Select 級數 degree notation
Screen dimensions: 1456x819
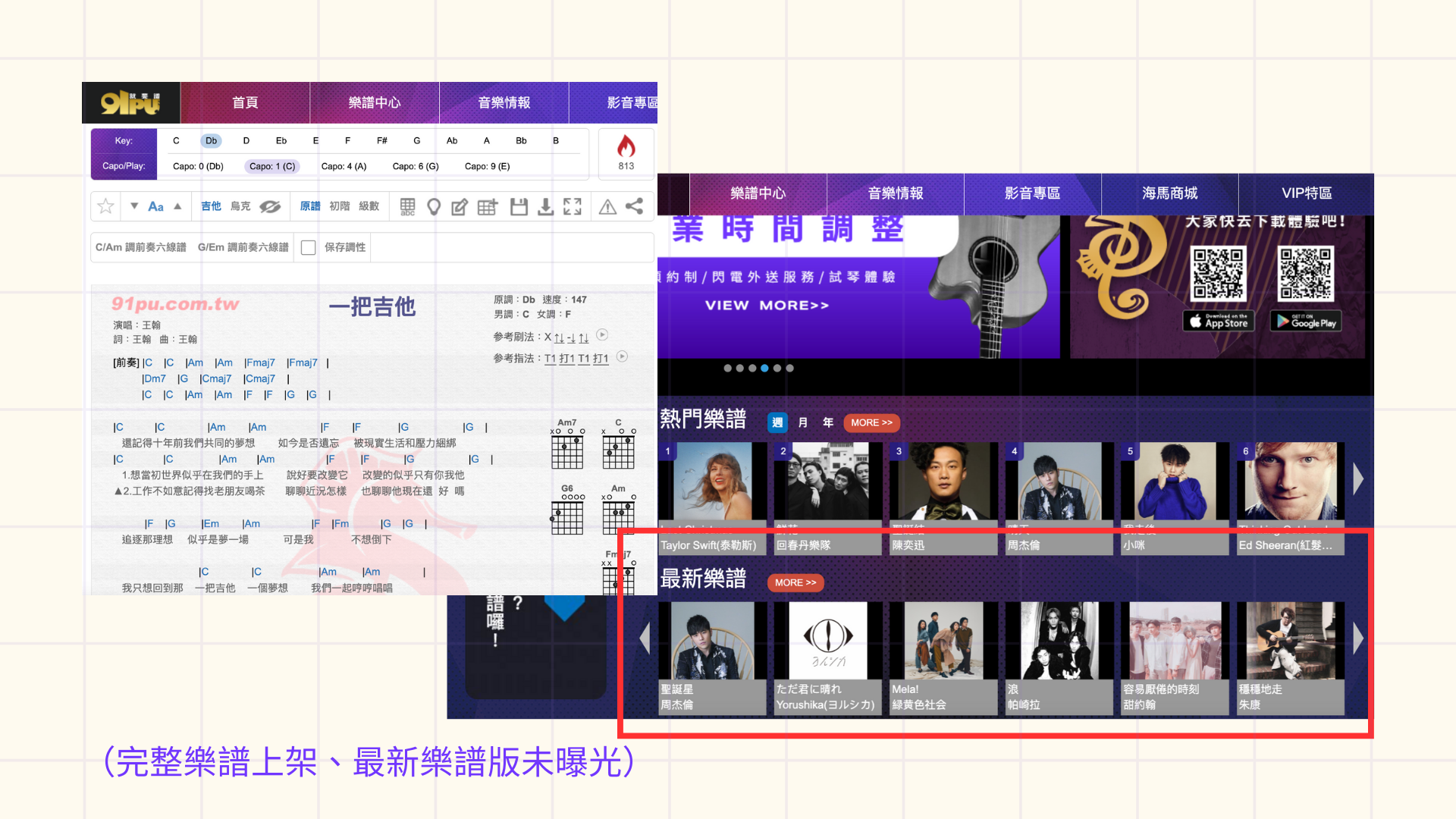pos(369,206)
